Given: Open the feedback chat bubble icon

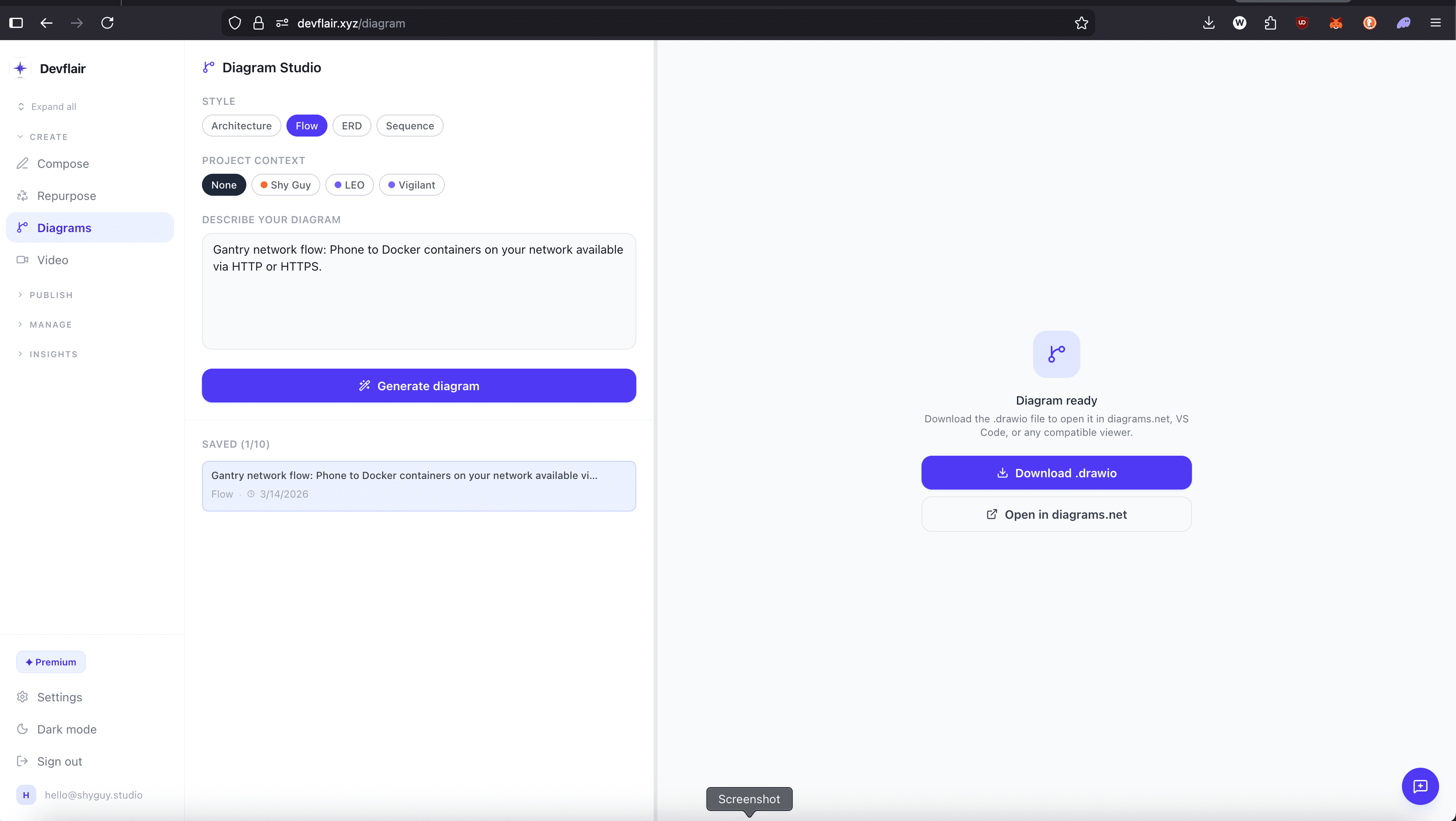Looking at the screenshot, I should pyautogui.click(x=1420, y=786).
